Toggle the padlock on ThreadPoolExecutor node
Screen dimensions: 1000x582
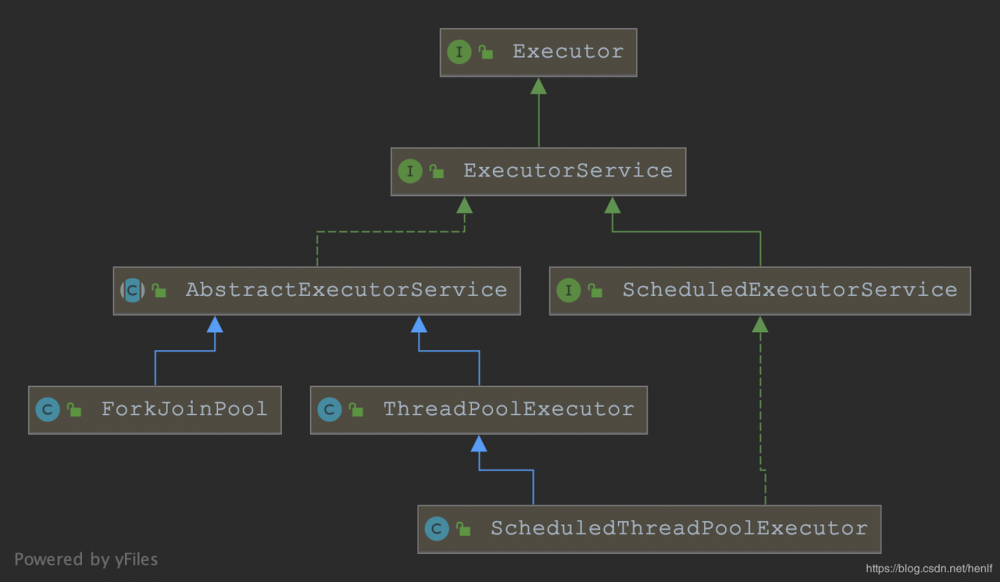pyautogui.click(x=355, y=409)
